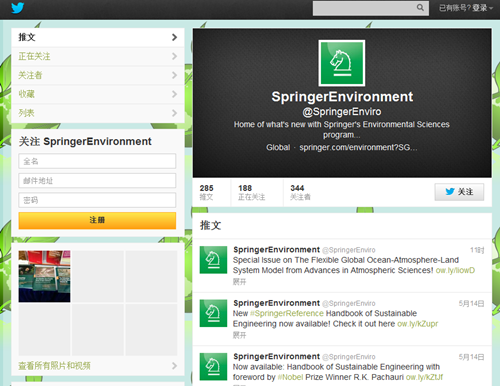
Task: Click the 邮件地址 email input field
Action: [x=97, y=181]
